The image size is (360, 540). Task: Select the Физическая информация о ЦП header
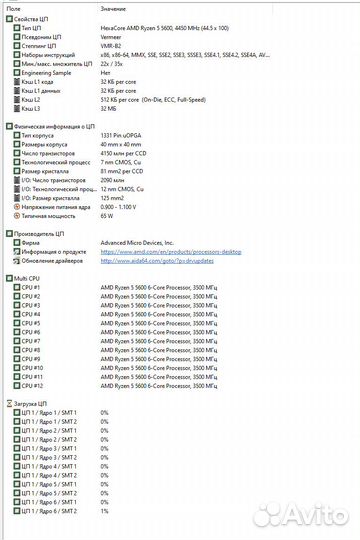pyautogui.click(x=50, y=126)
